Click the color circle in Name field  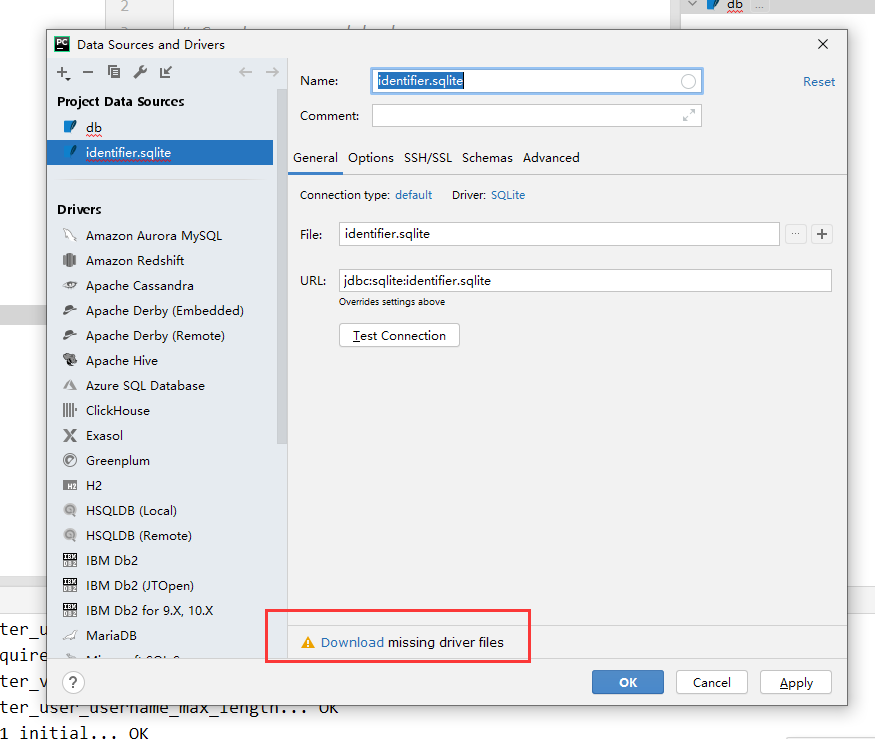[688, 81]
